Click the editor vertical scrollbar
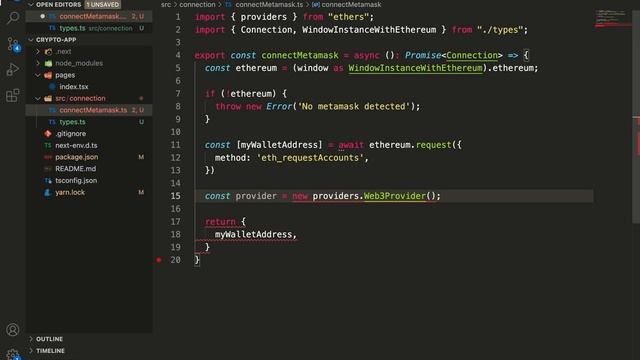 (x=636, y=116)
